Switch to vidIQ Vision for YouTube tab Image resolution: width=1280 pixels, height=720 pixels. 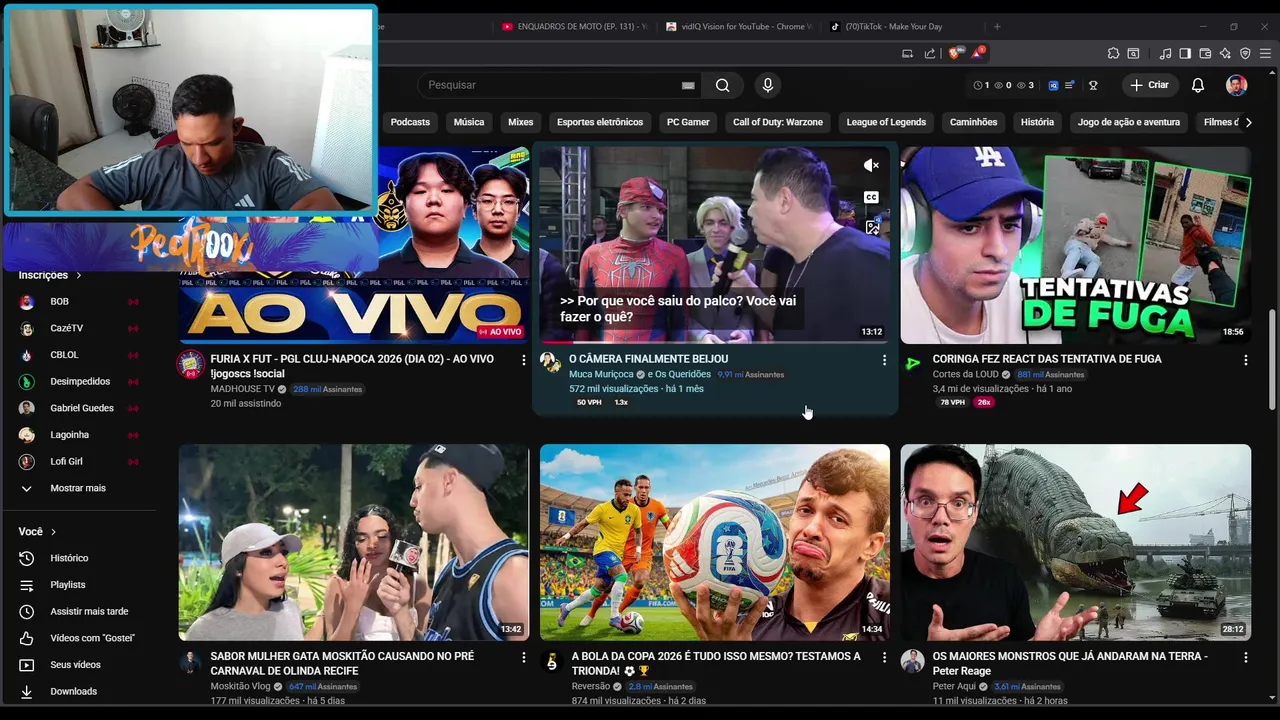[738, 27]
